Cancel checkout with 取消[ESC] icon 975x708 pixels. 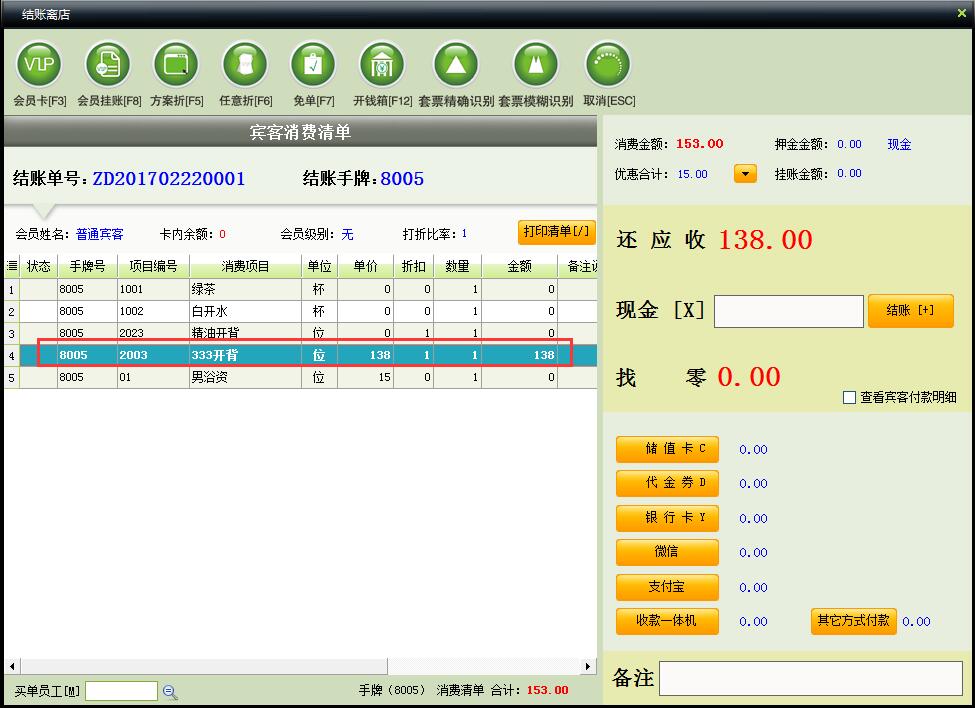608,64
